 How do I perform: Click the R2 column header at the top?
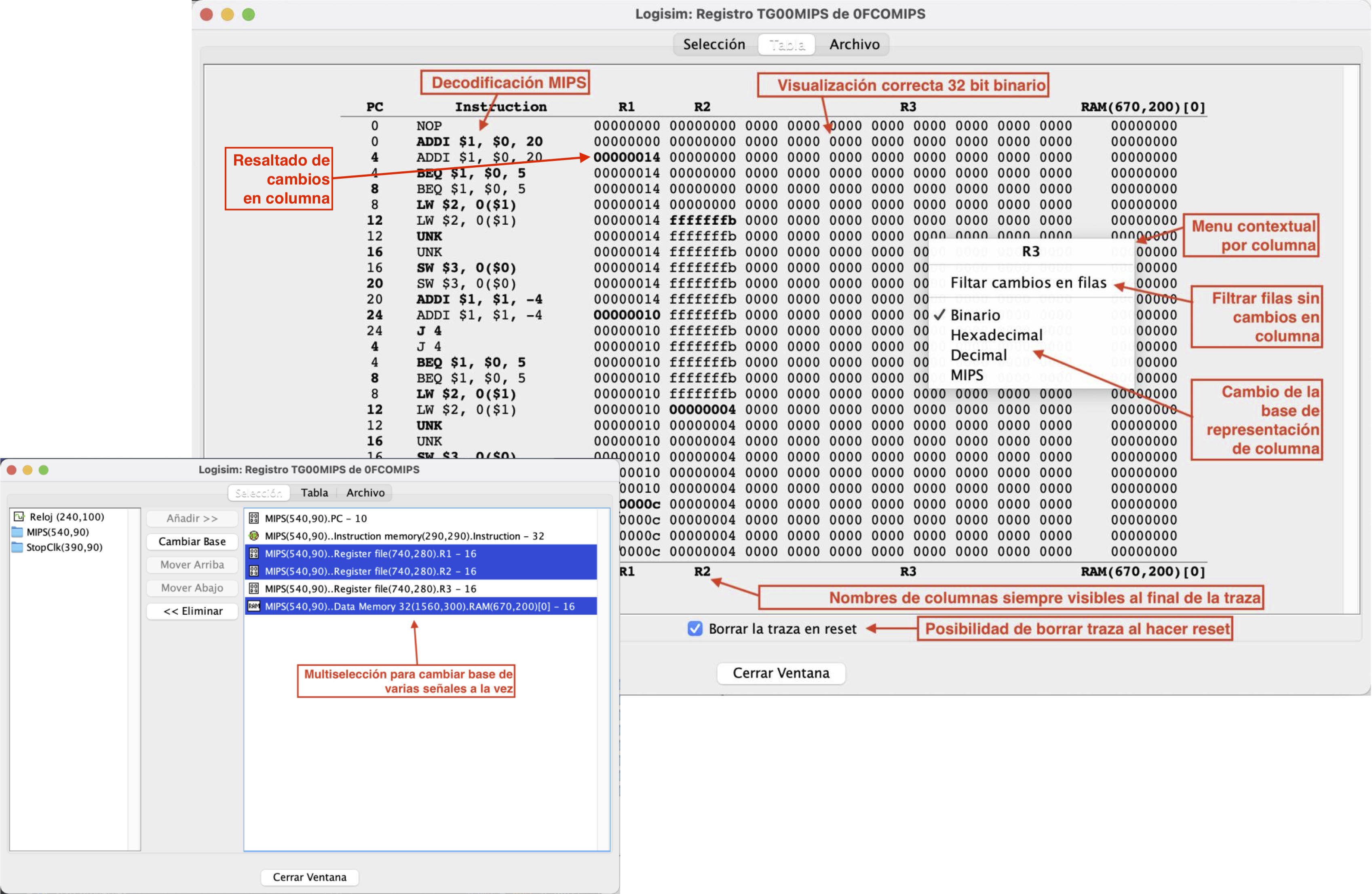point(702,107)
